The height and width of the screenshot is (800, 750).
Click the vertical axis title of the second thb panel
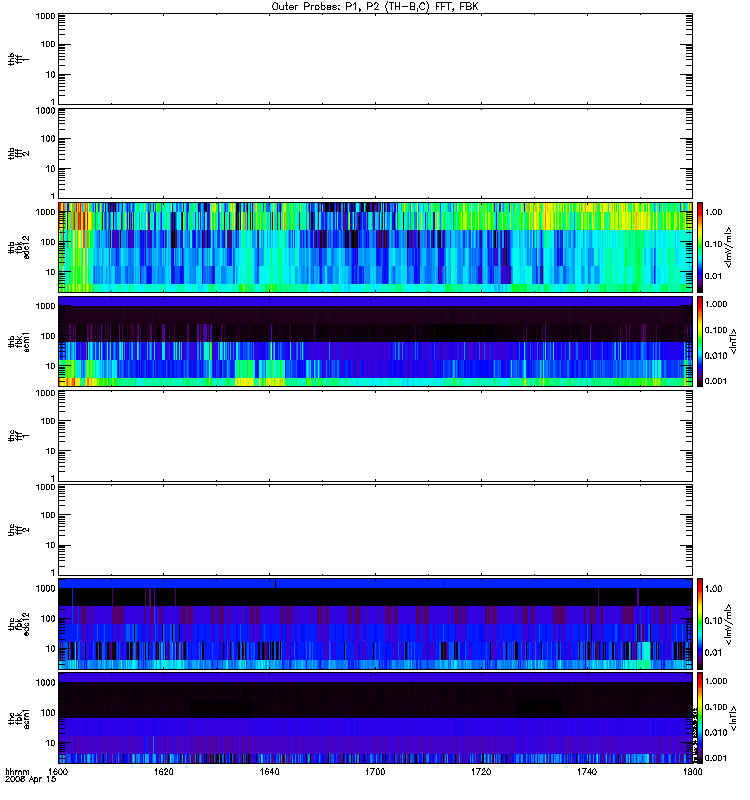click(19, 153)
